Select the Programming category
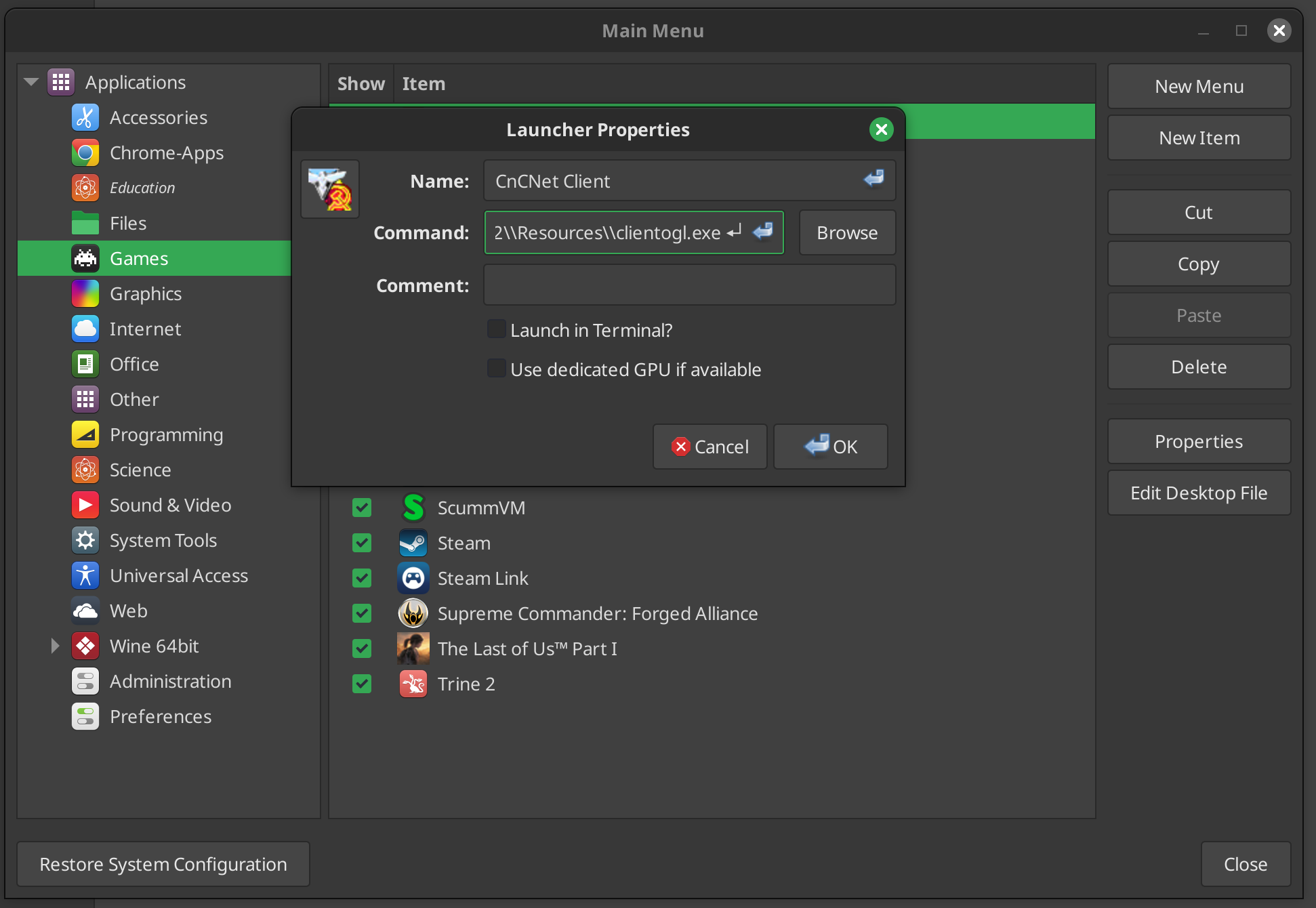 166,435
